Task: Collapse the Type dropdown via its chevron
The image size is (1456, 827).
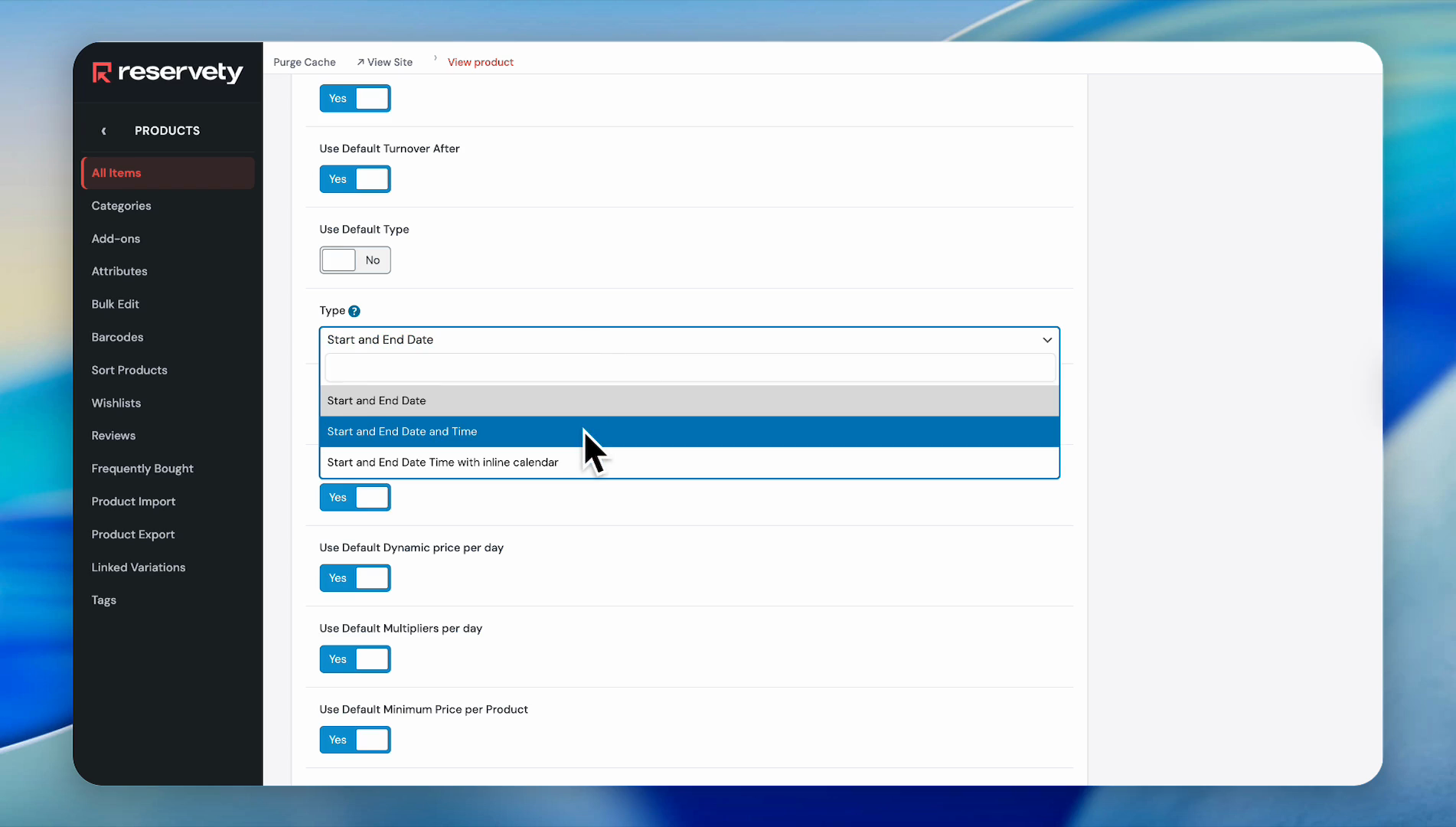Action: pyautogui.click(x=1046, y=340)
